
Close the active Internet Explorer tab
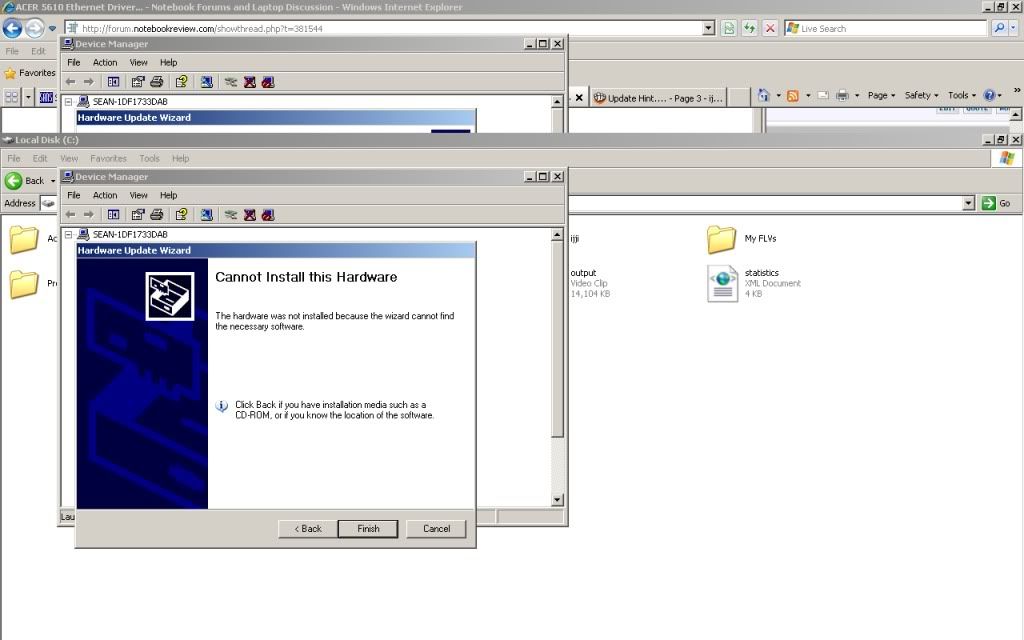pyautogui.click(x=579, y=98)
